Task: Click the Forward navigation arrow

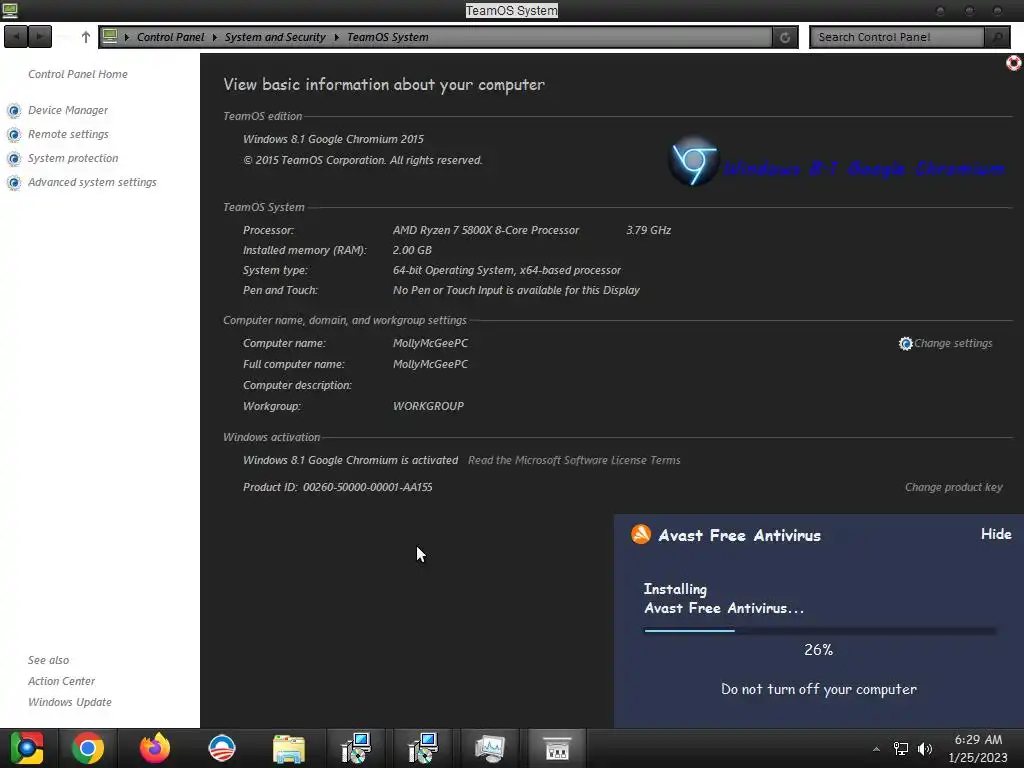Action: [x=40, y=37]
